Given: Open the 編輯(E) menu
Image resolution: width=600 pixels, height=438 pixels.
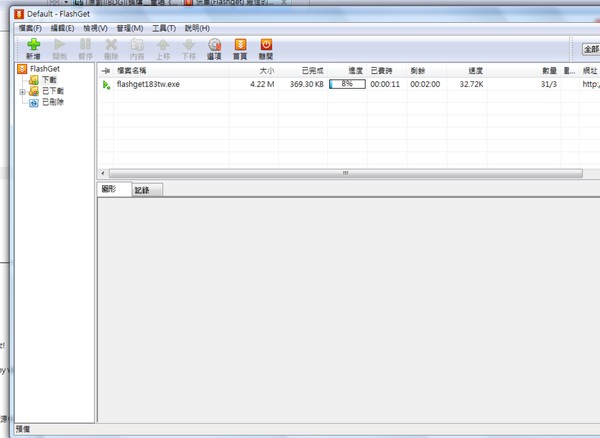Looking at the screenshot, I should point(62,28).
